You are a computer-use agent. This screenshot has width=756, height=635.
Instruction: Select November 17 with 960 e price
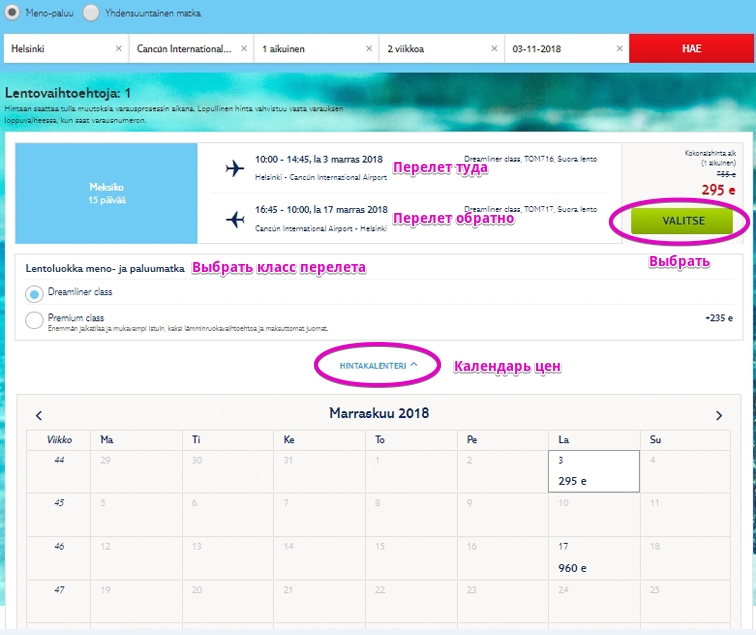tap(594, 558)
